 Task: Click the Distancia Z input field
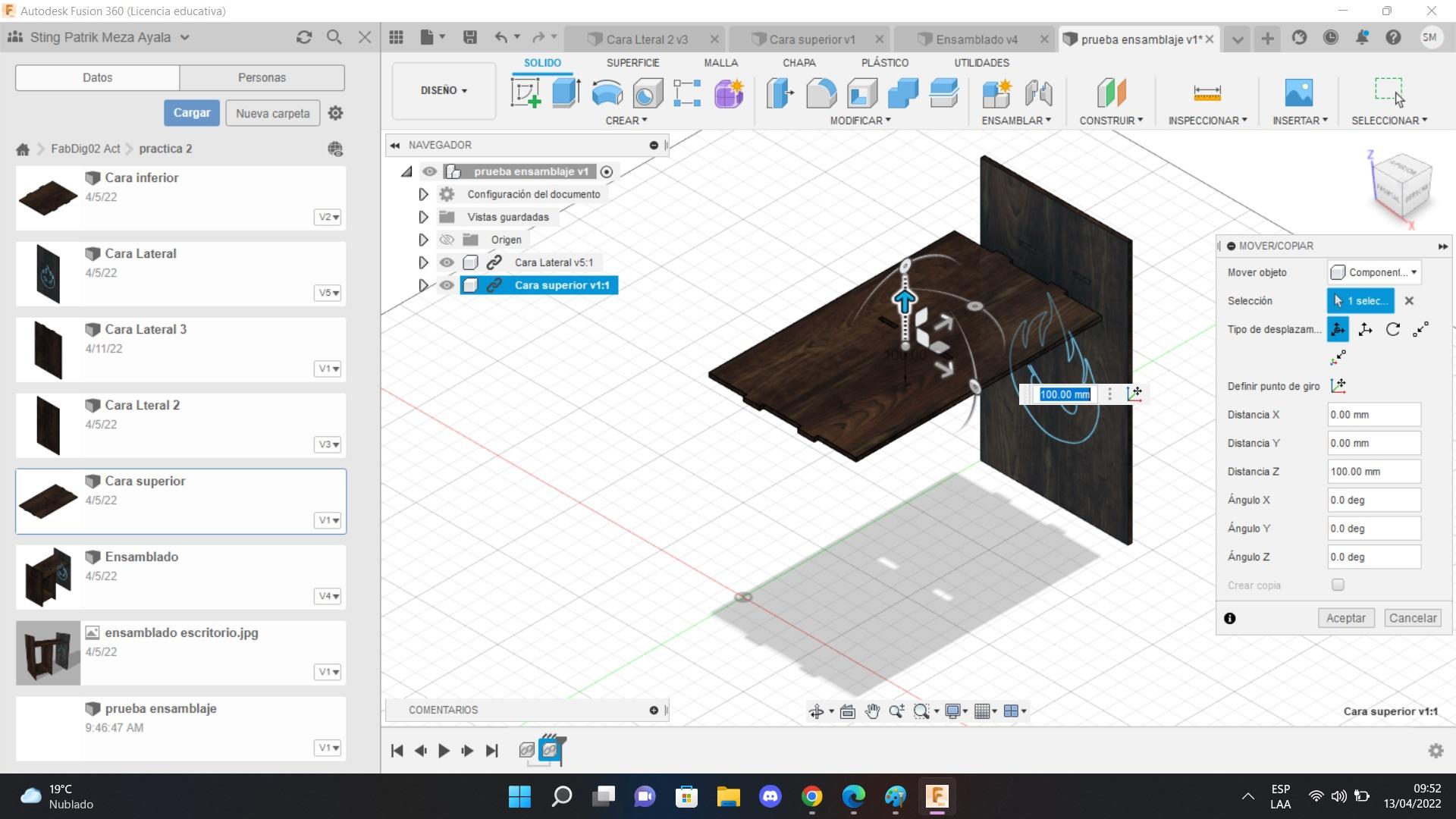pos(1373,472)
